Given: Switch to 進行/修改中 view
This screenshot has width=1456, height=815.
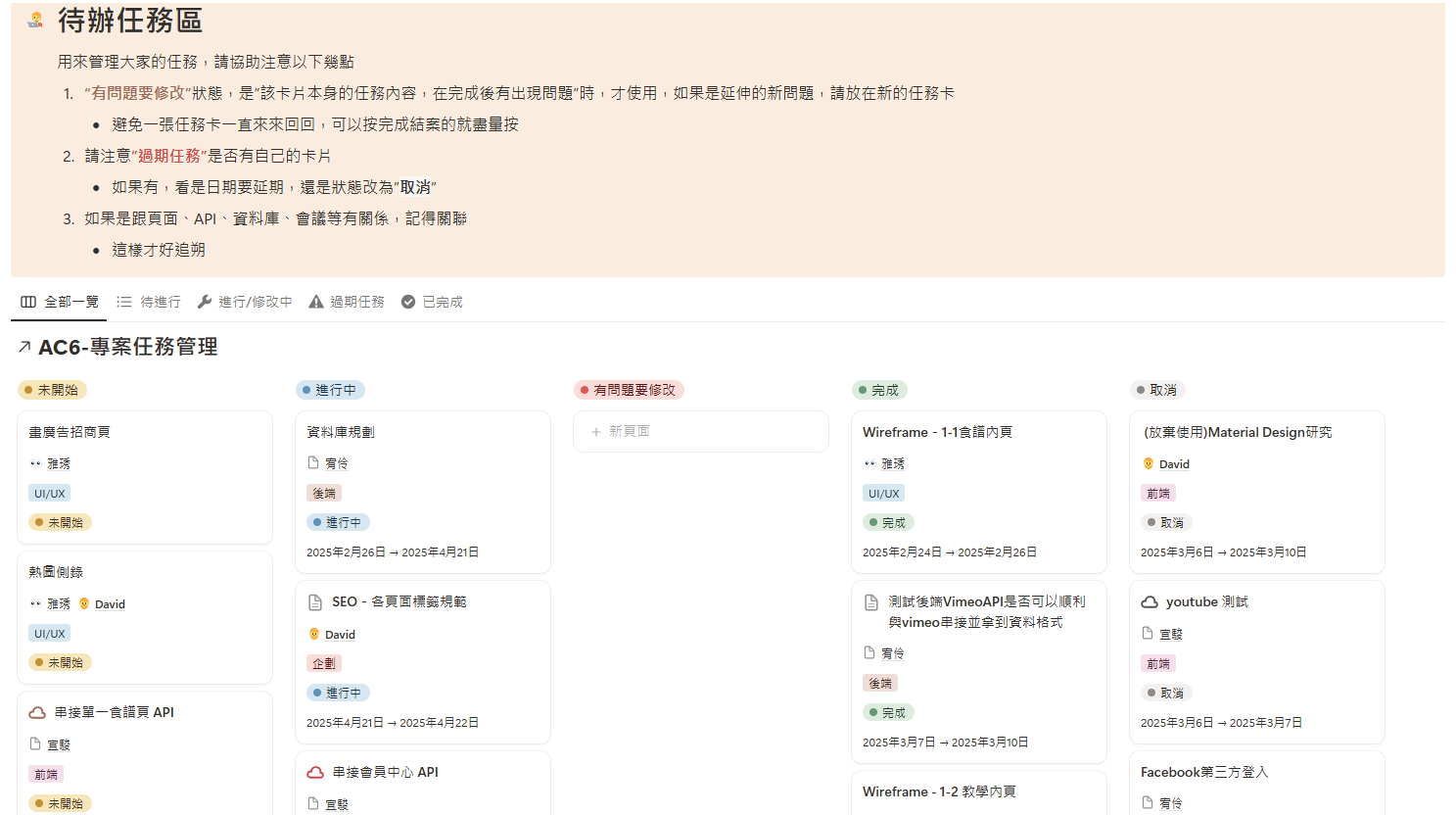Looking at the screenshot, I should point(245,302).
